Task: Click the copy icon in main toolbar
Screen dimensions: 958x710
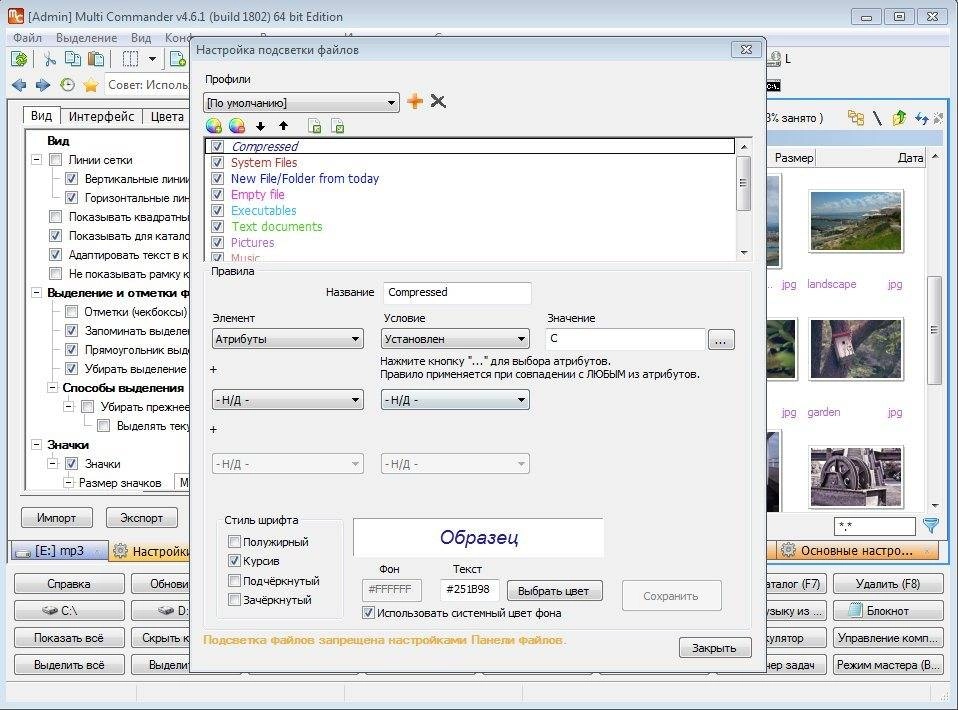Action: [x=73, y=59]
